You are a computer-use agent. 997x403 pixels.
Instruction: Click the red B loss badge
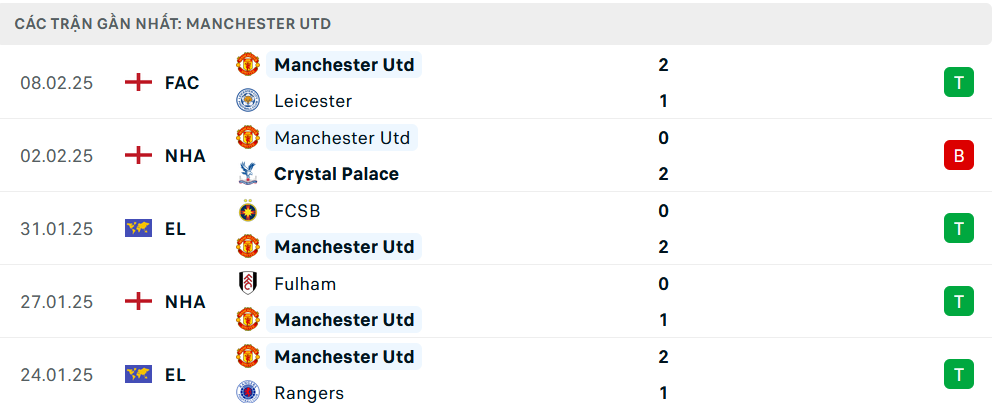point(958,156)
